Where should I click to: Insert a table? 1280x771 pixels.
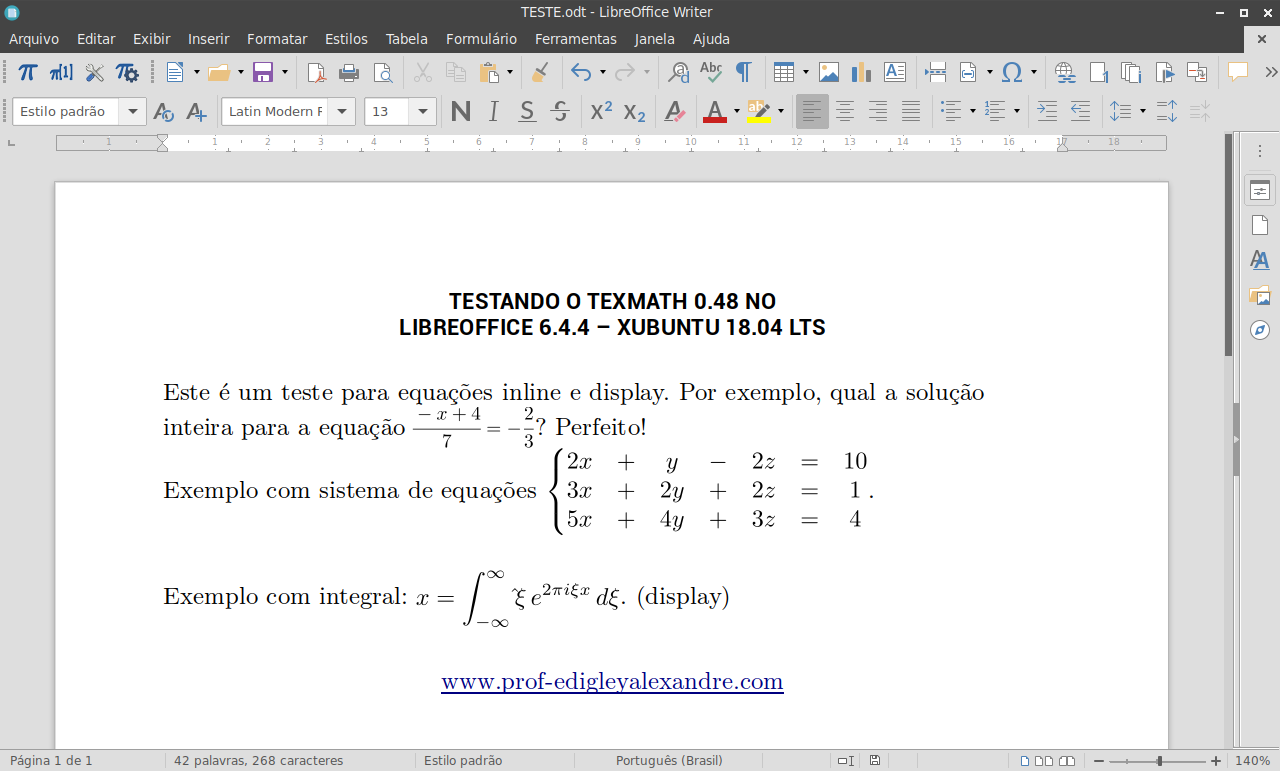(x=784, y=72)
